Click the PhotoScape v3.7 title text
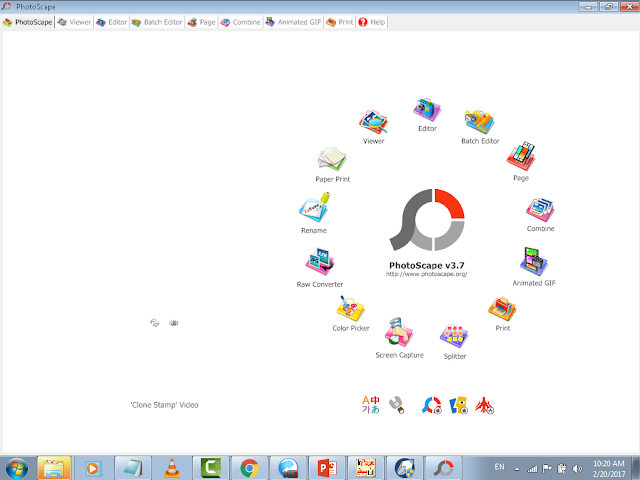 click(427, 265)
